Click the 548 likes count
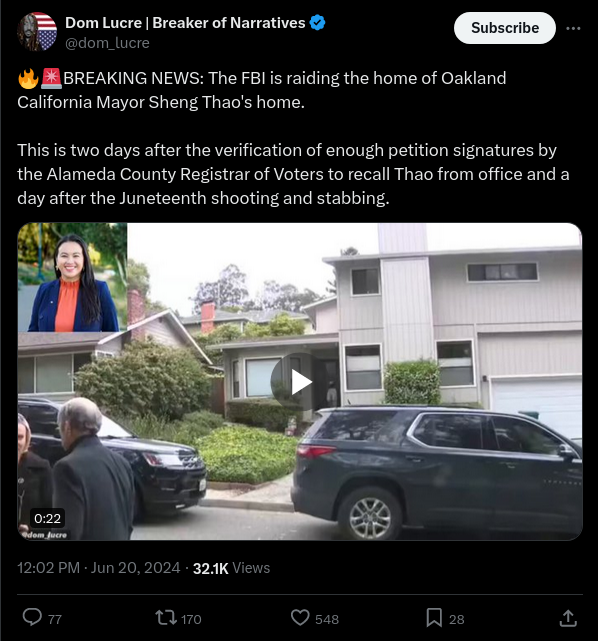This screenshot has width=598, height=641. pos(327,619)
